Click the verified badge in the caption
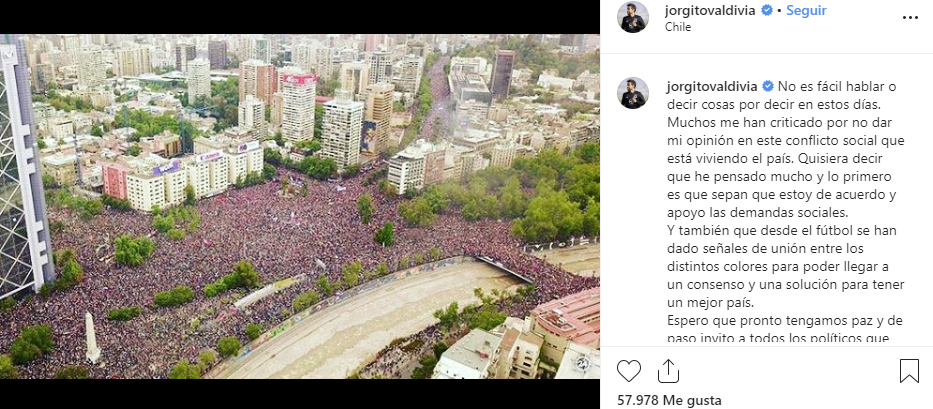Image resolution: width=933 pixels, height=409 pixels. click(768, 86)
